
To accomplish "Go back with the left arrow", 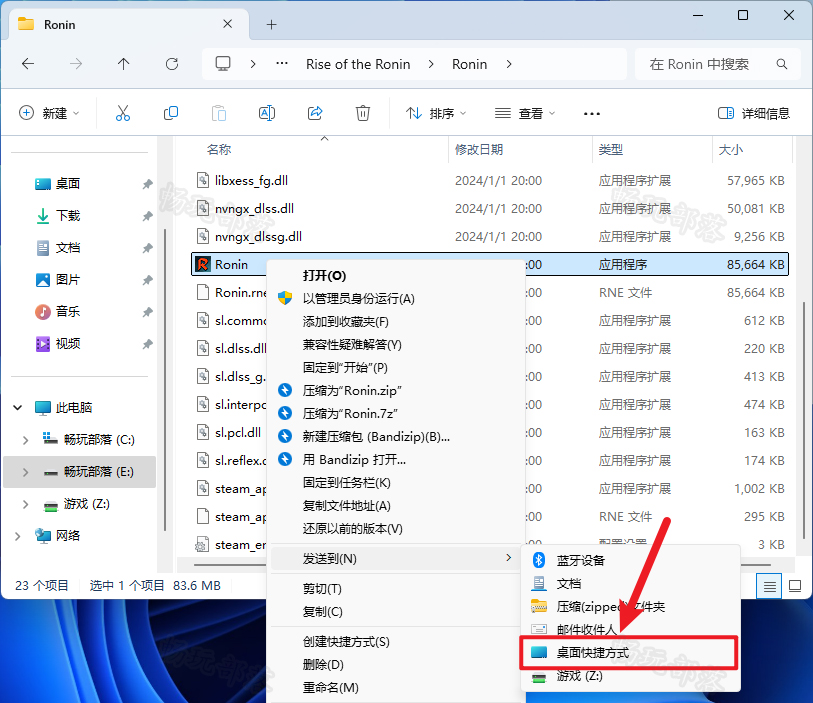I will coord(28,64).
